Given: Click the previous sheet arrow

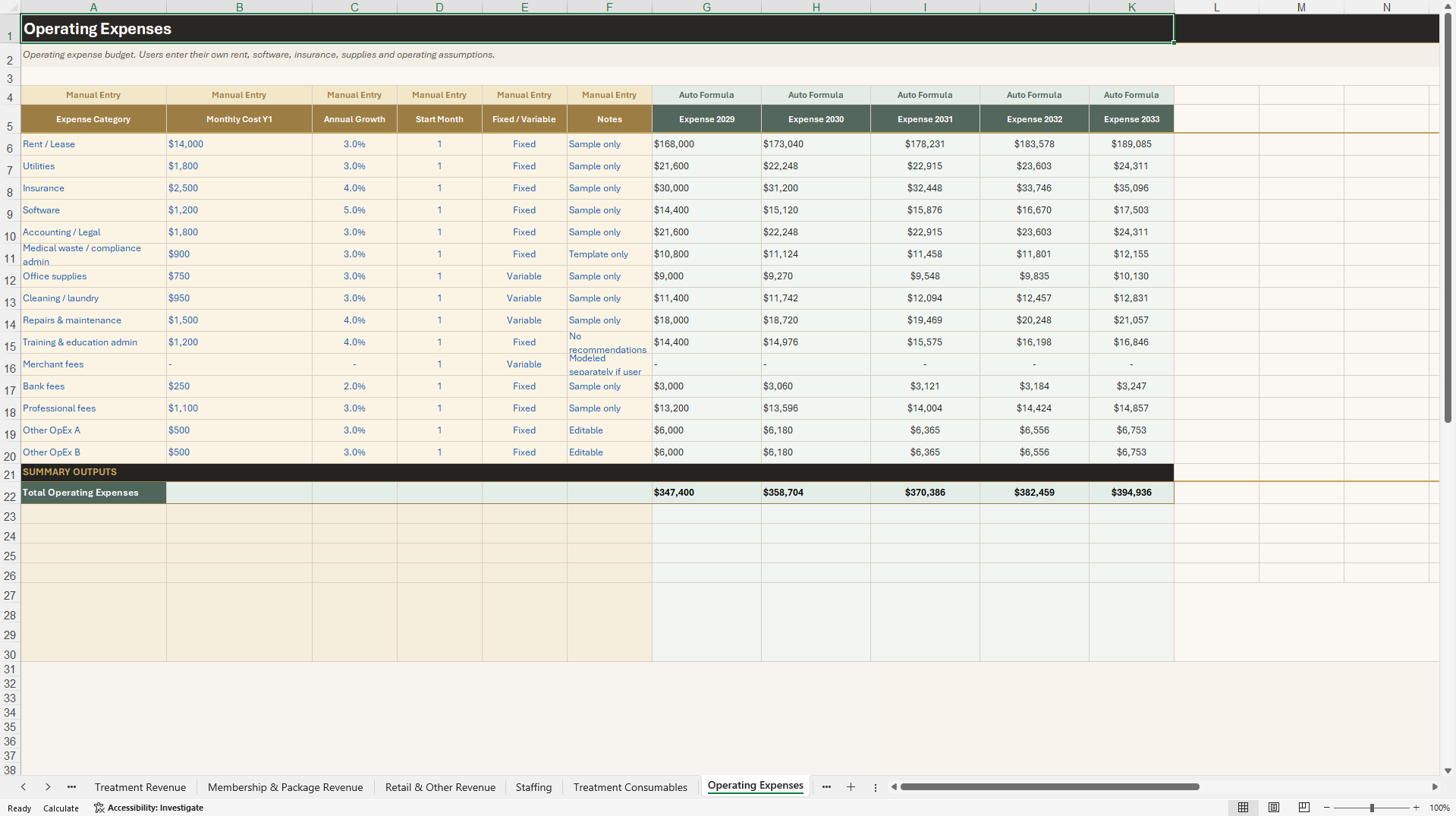Looking at the screenshot, I should click(x=24, y=787).
